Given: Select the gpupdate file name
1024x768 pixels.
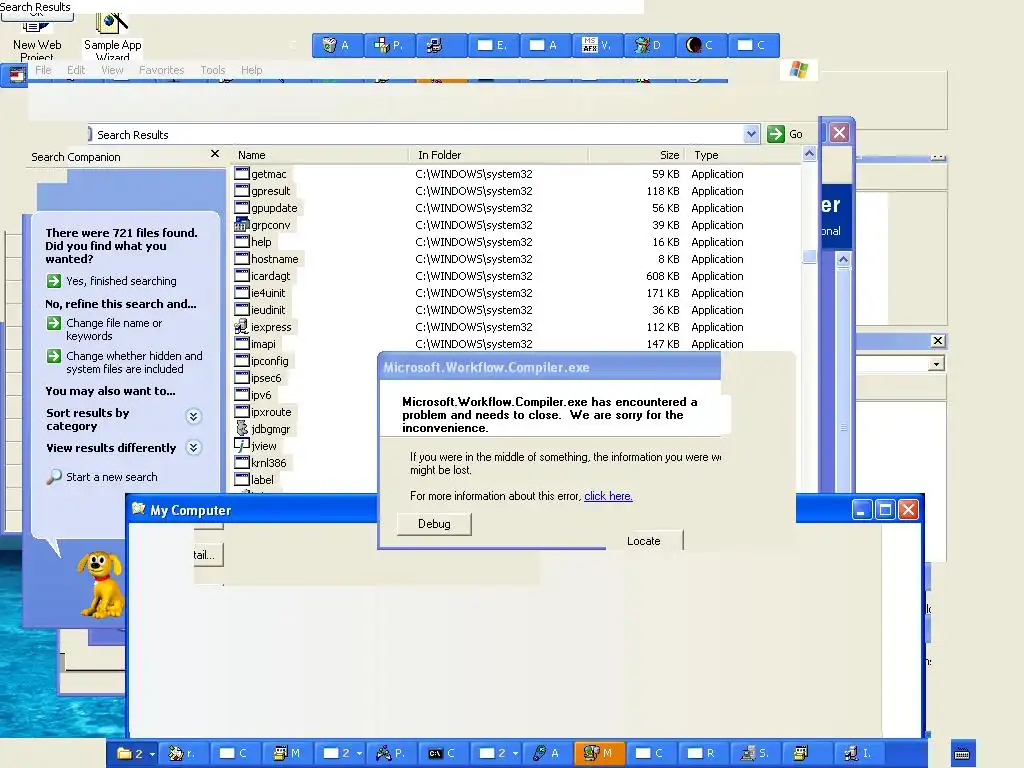Looking at the screenshot, I should pos(274,208).
